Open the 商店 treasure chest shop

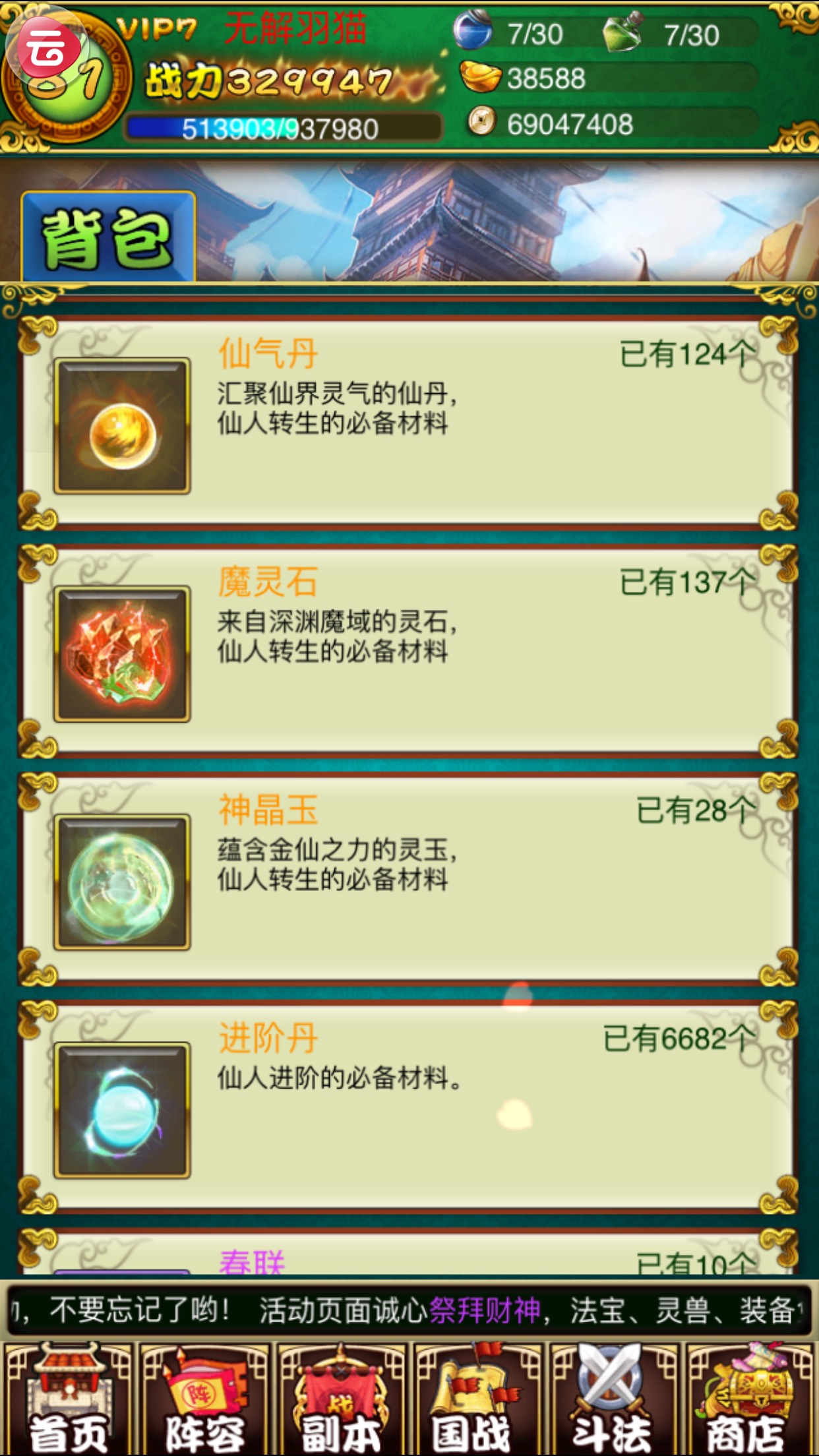tap(750, 1399)
